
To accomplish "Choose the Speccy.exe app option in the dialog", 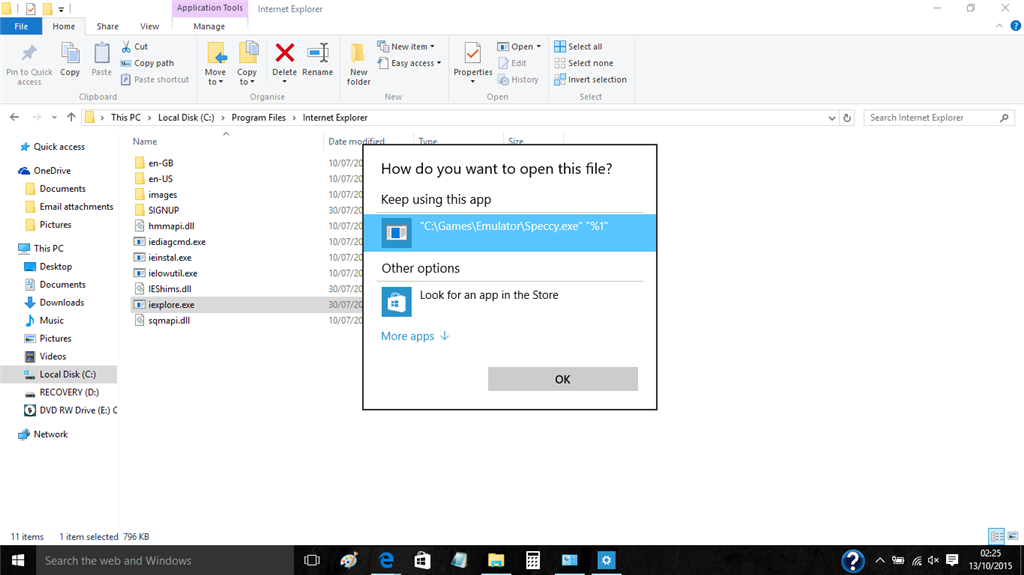I will point(509,233).
